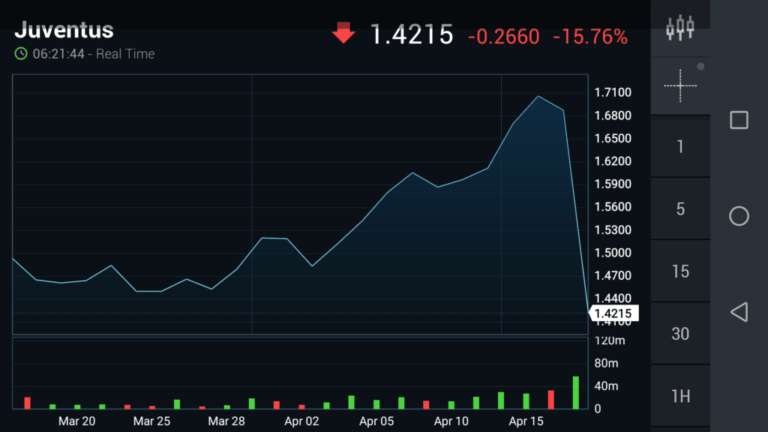Screen dimensions: 768x432
Task: Tap the Juventus instrument title
Action: tap(64, 30)
